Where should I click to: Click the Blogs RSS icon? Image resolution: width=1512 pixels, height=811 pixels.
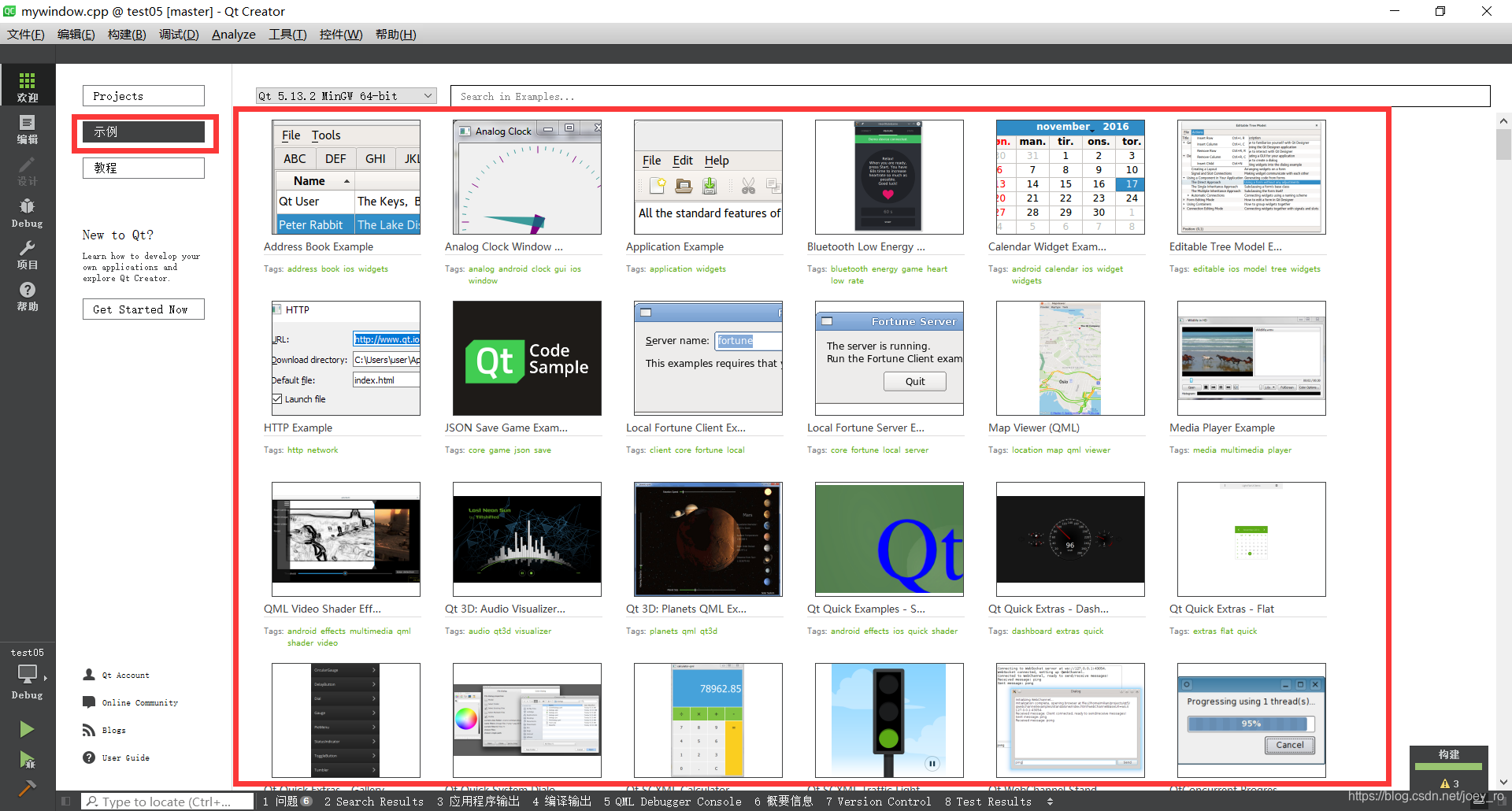89,730
